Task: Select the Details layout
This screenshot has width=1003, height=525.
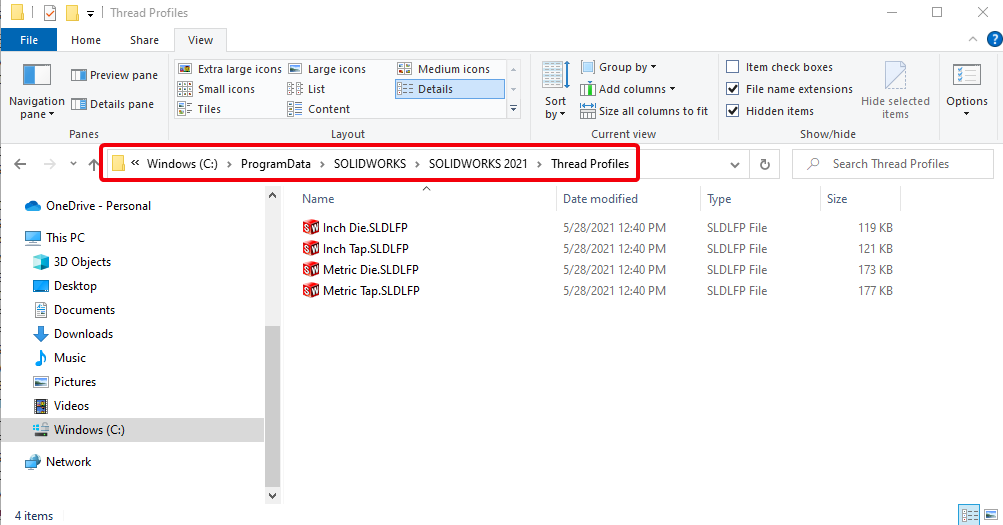Action: click(x=450, y=89)
